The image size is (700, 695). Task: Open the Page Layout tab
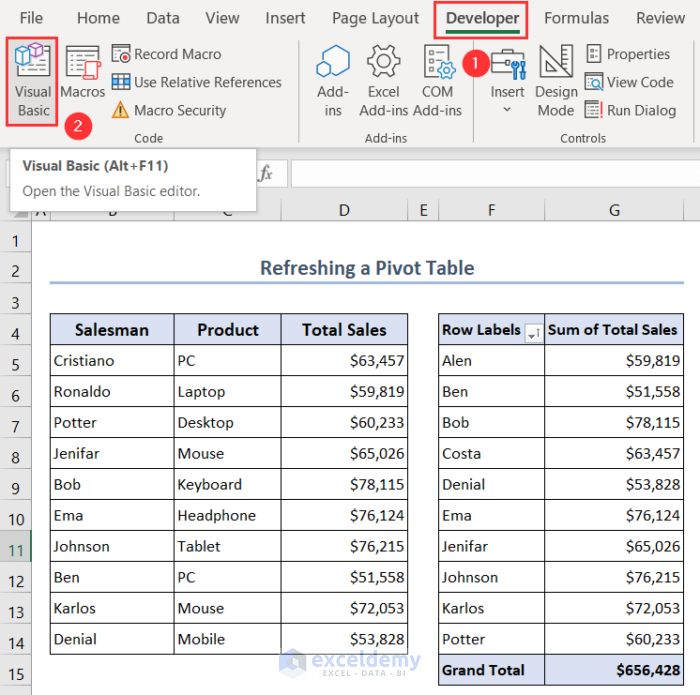(375, 18)
